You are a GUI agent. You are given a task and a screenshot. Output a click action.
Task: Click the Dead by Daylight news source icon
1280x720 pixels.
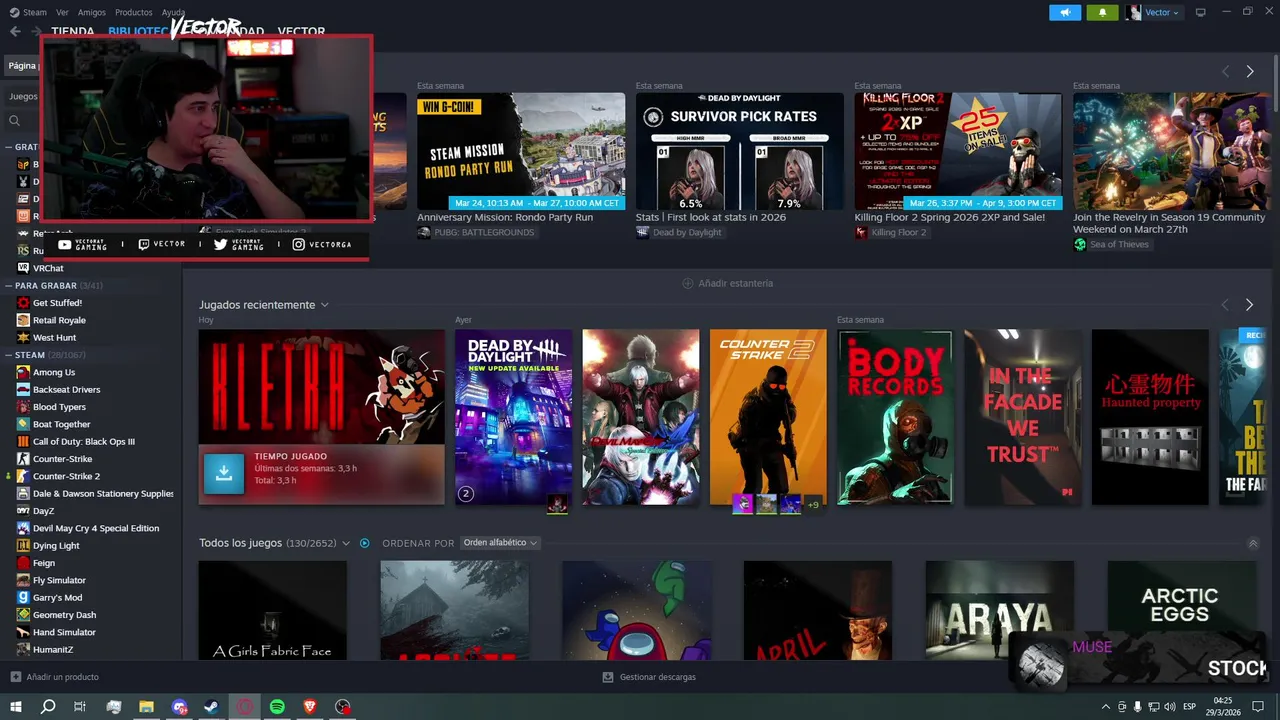642,232
